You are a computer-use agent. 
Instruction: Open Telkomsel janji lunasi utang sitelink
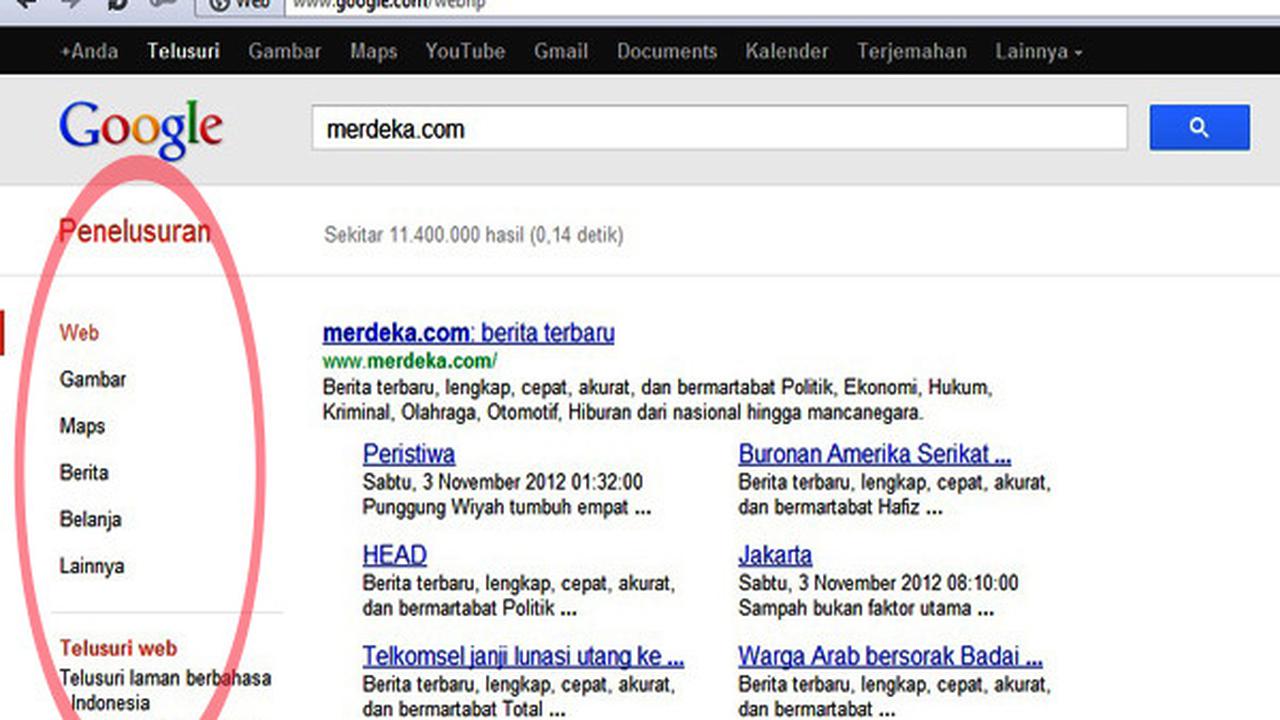(x=523, y=657)
